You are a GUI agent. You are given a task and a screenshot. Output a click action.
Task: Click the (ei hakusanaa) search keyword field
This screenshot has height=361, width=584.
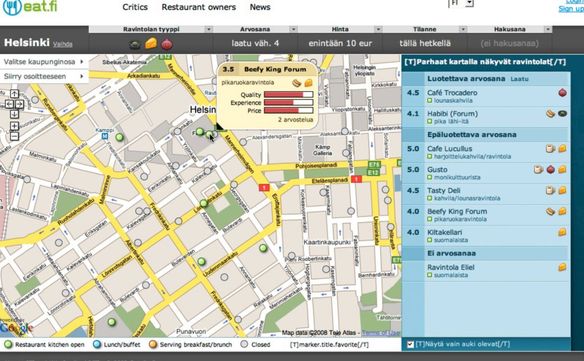tap(510, 44)
